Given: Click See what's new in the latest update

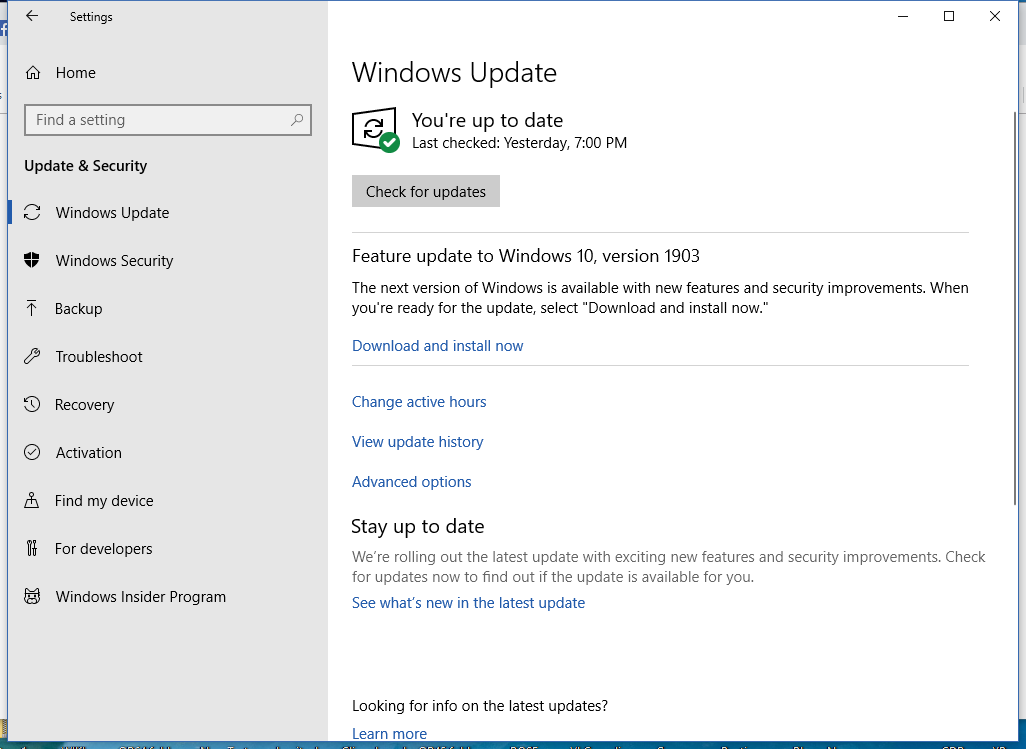Looking at the screenshot, I should [x=469, y=602].
